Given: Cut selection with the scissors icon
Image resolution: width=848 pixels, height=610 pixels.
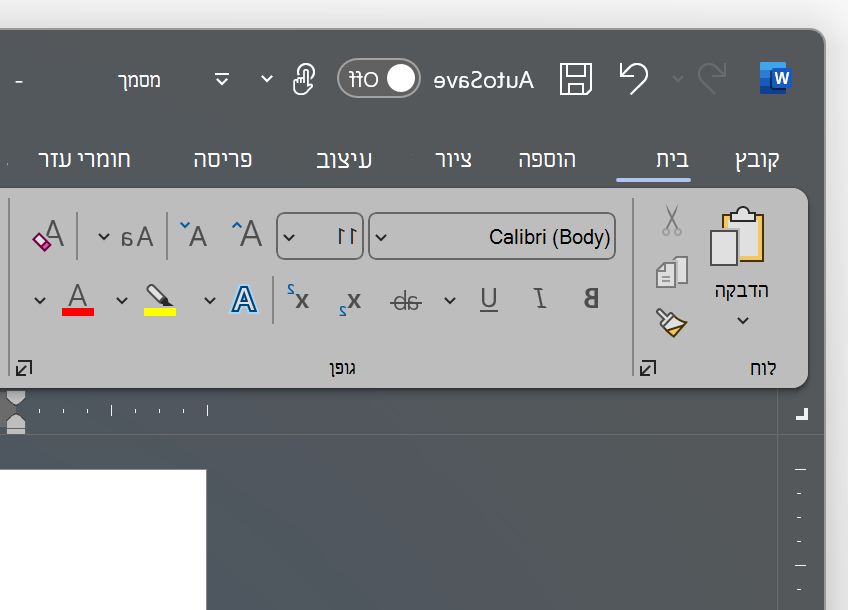Looking at the screenshot, I should 672,220.
